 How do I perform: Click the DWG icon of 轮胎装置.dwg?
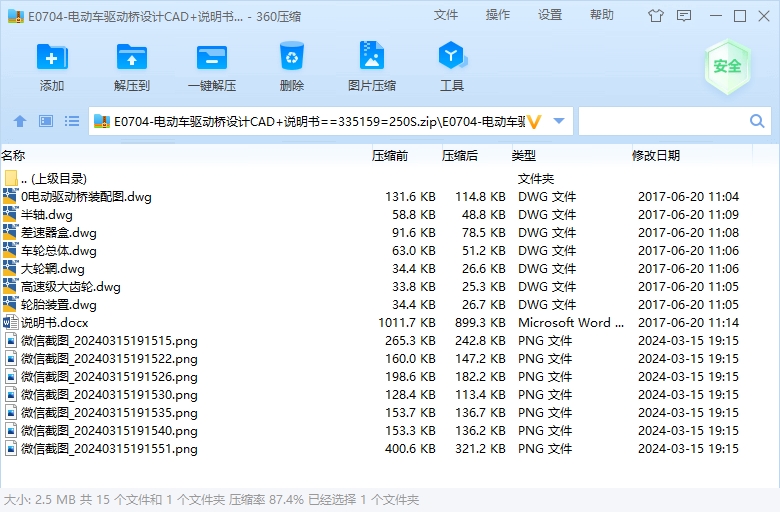tap(10, 305)
